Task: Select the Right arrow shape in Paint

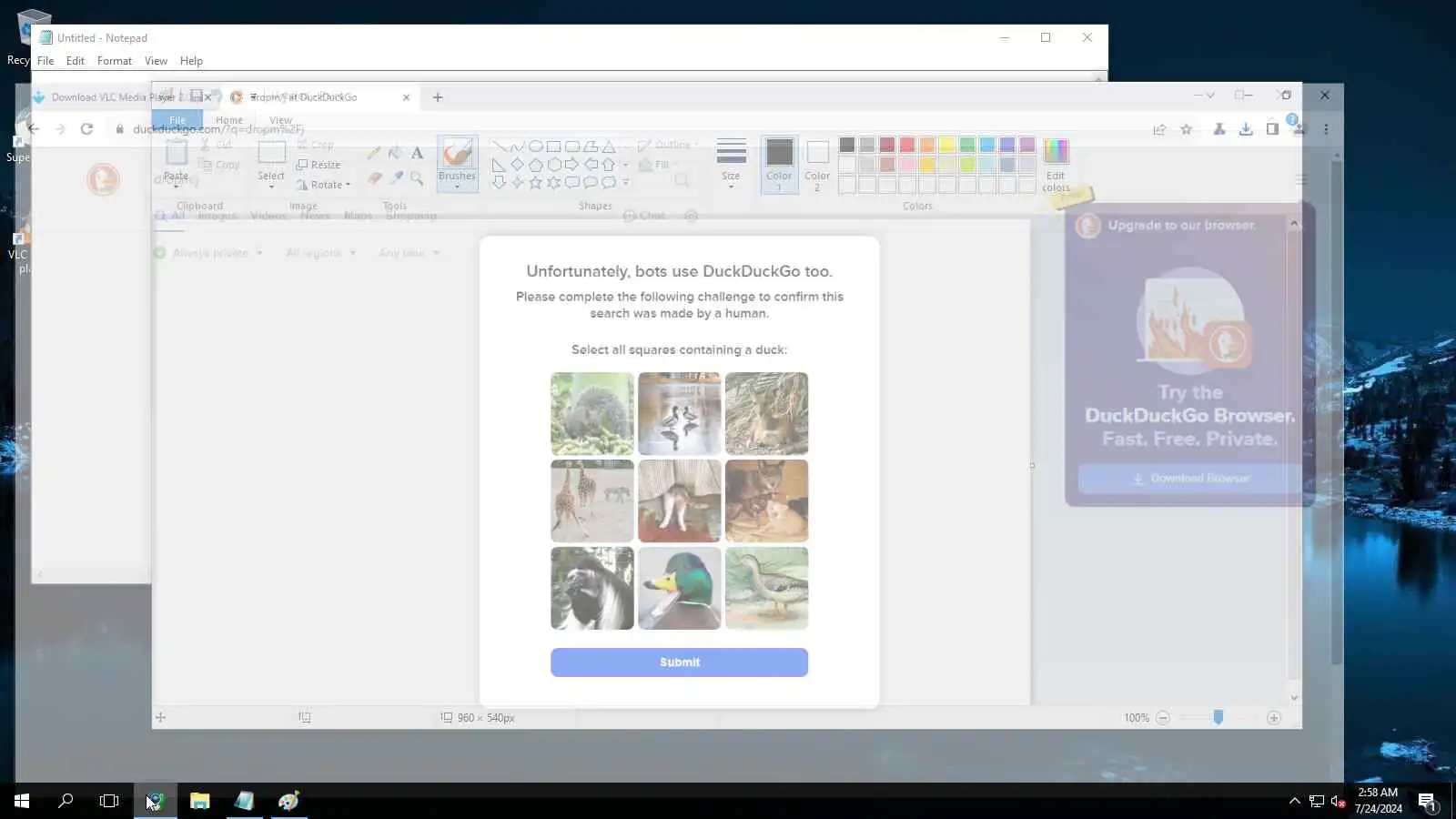Action: [x=571, y=165]
